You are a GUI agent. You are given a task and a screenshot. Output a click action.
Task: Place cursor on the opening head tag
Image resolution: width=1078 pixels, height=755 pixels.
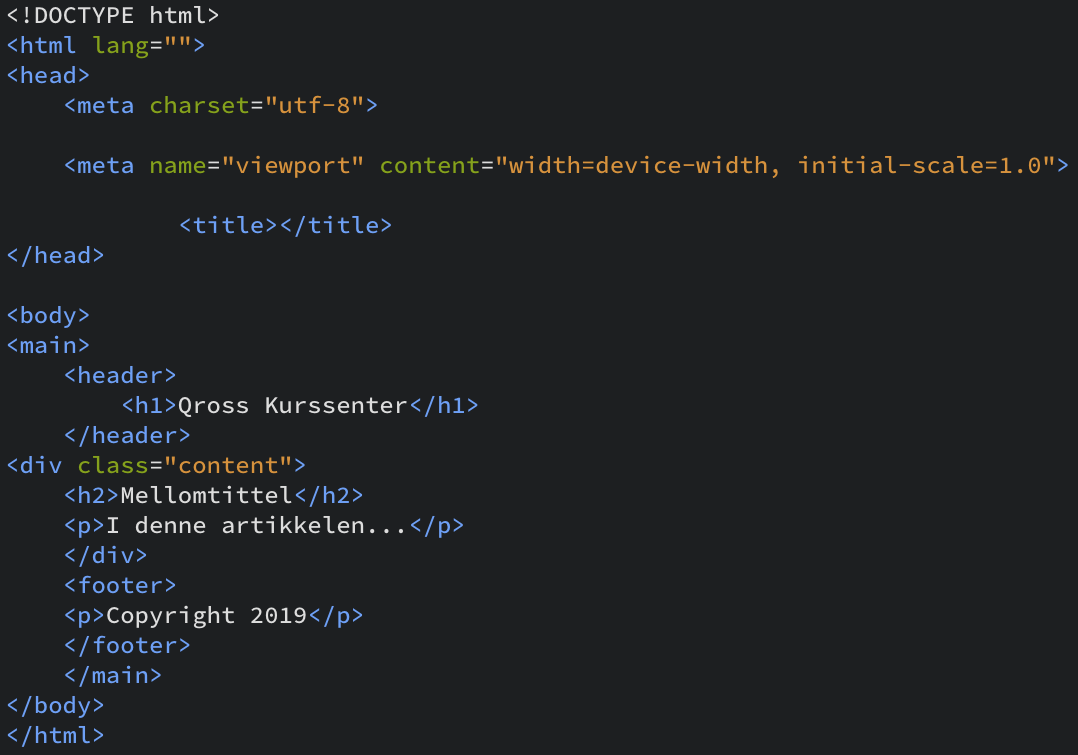[48, 75]
